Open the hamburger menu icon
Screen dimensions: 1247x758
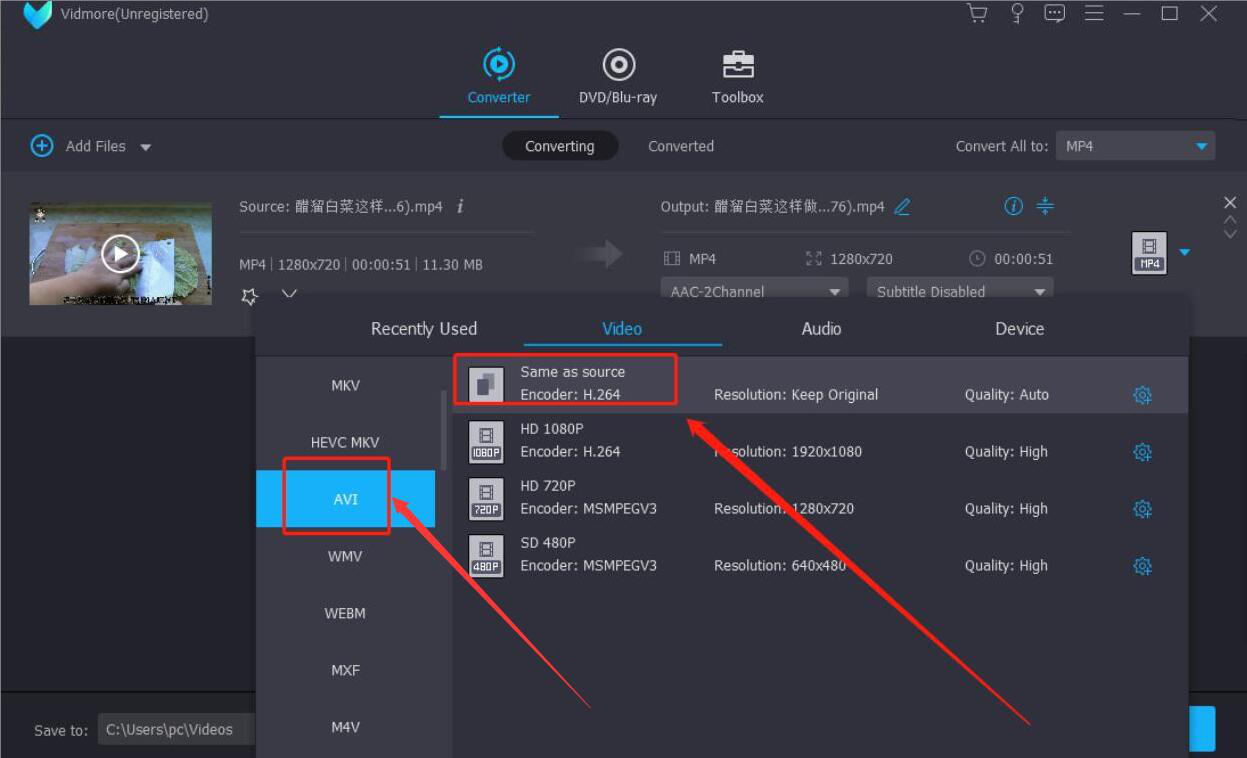tap(1094, 13)
